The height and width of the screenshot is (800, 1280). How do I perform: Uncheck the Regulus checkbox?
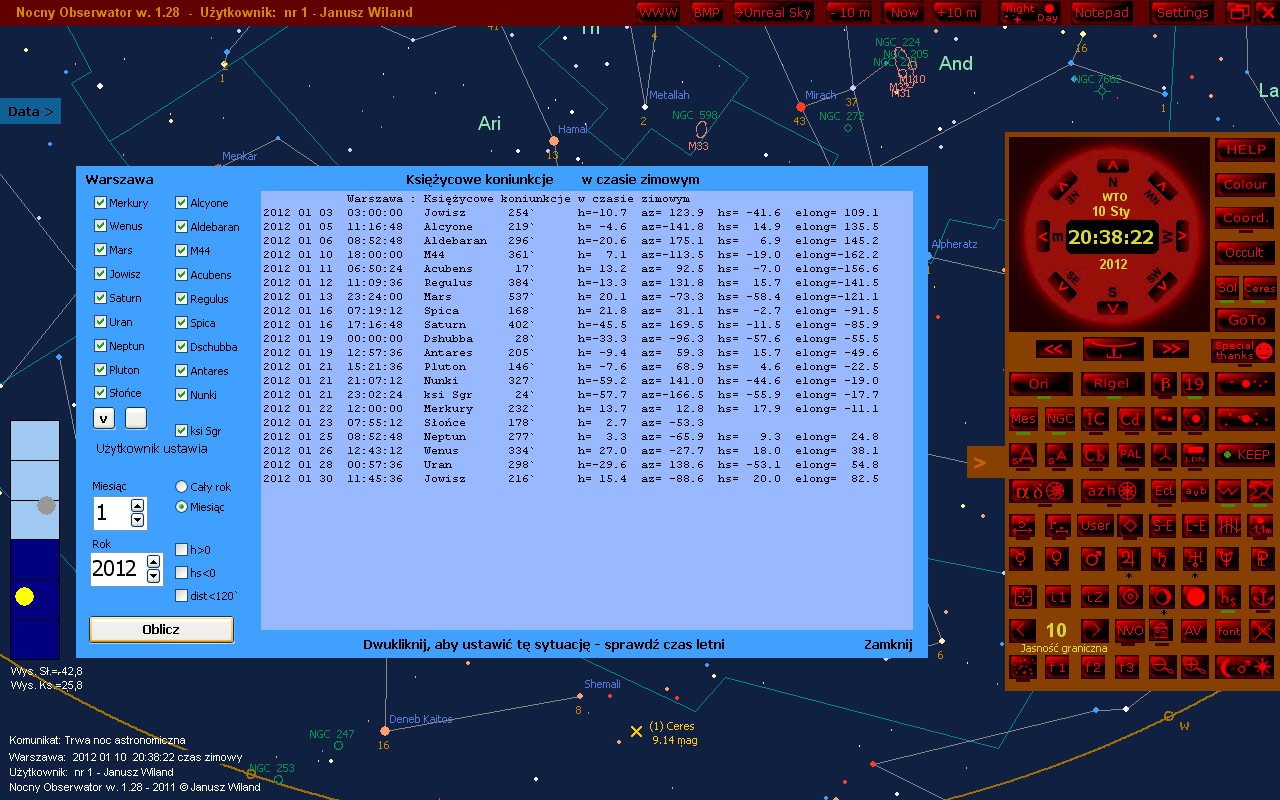(x=181, y=298)
